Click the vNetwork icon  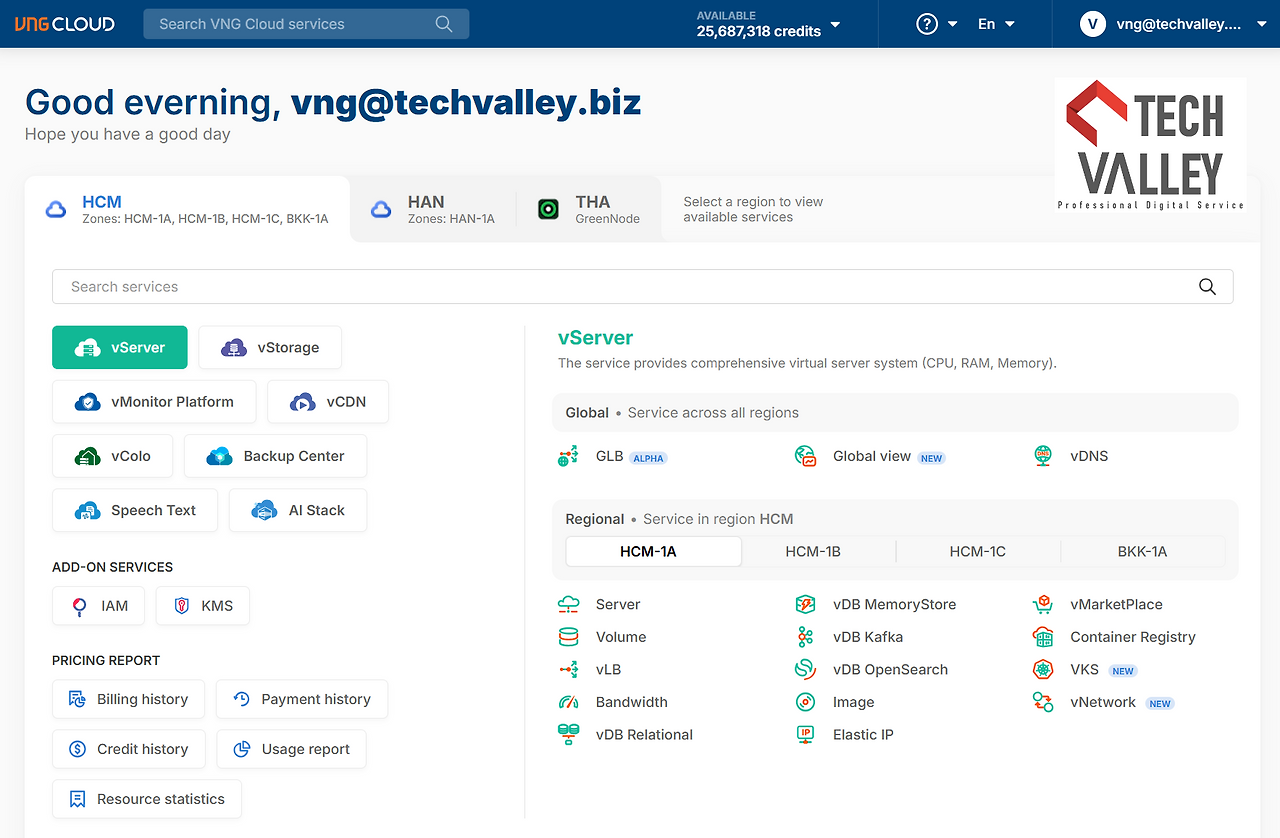point(1043,702)
